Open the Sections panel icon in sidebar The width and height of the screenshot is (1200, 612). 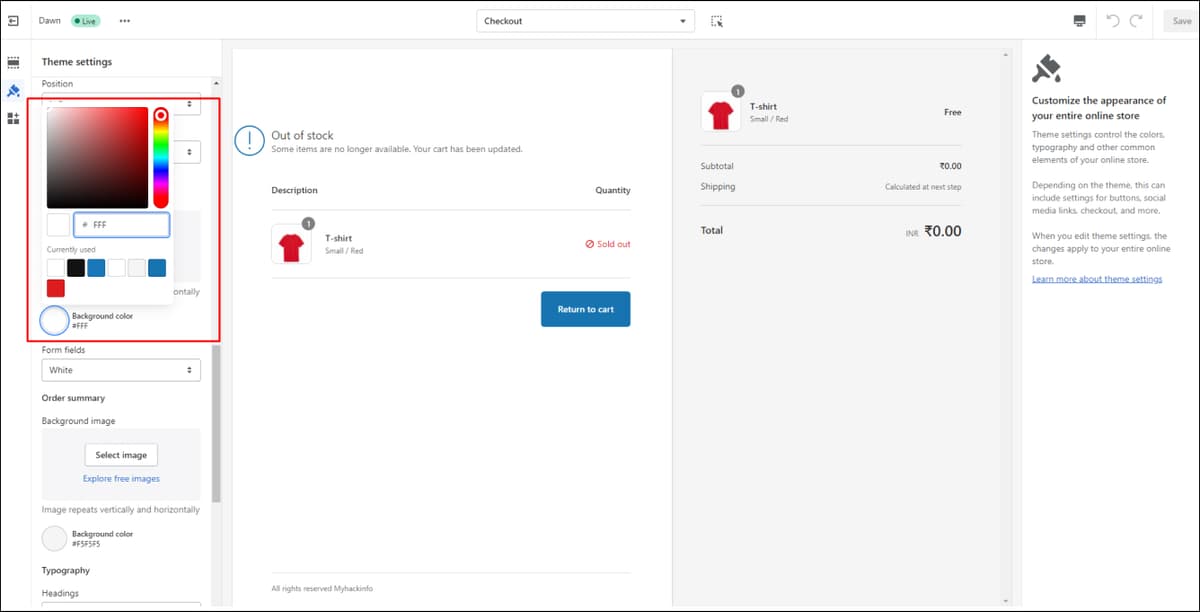[x=13, y=62]
